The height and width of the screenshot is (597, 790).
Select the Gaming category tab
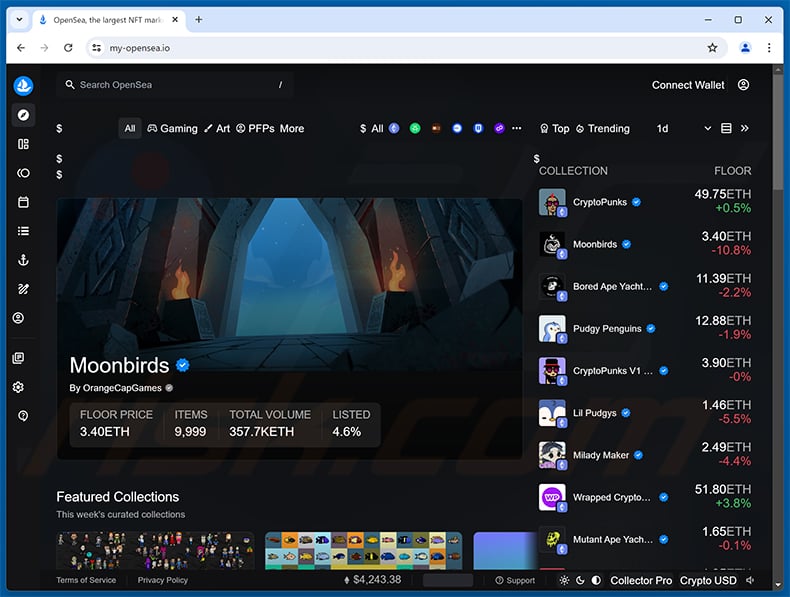click(x=172, y=128)
